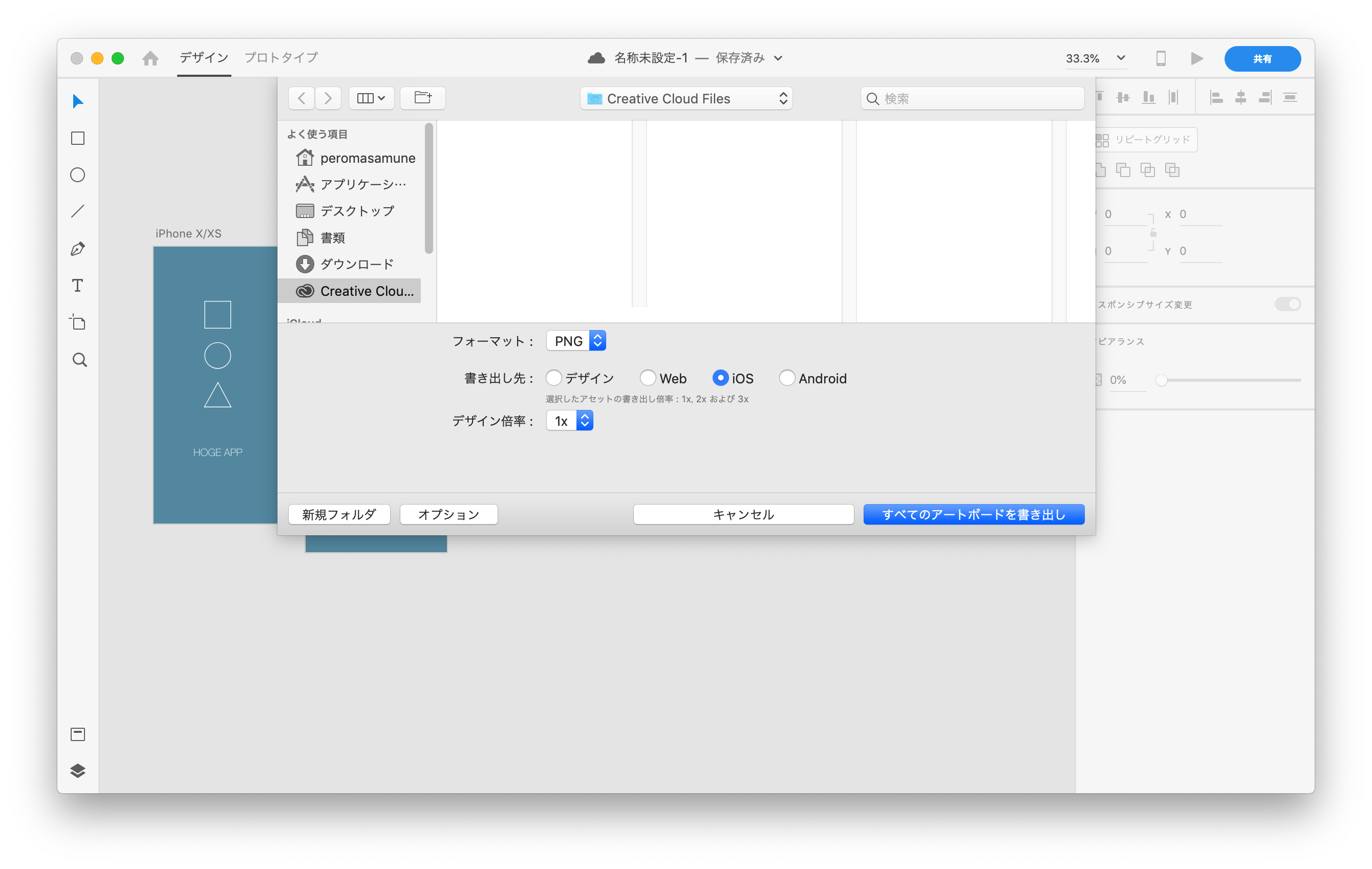1372x869 pixels.
Task: Expand the document title dropdown chevron
Action: (x=778, y=58)
